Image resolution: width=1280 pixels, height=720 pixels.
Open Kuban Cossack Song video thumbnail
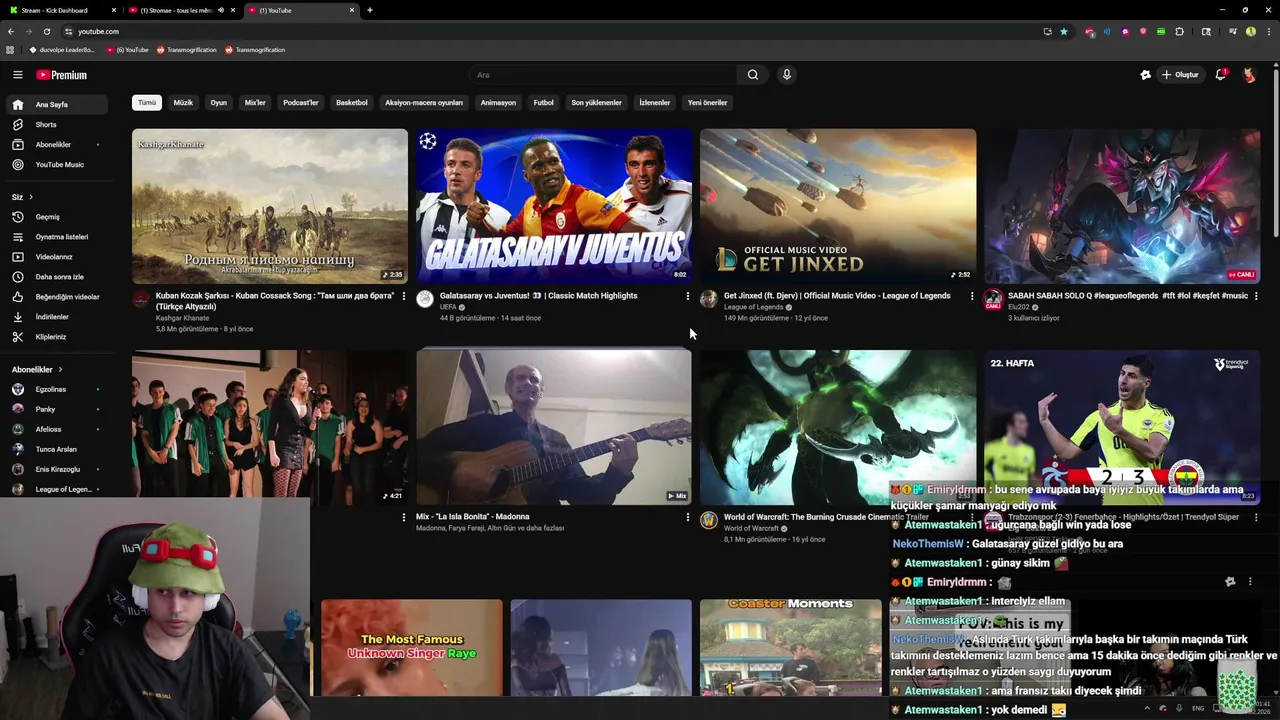click(x=270, y=206)
